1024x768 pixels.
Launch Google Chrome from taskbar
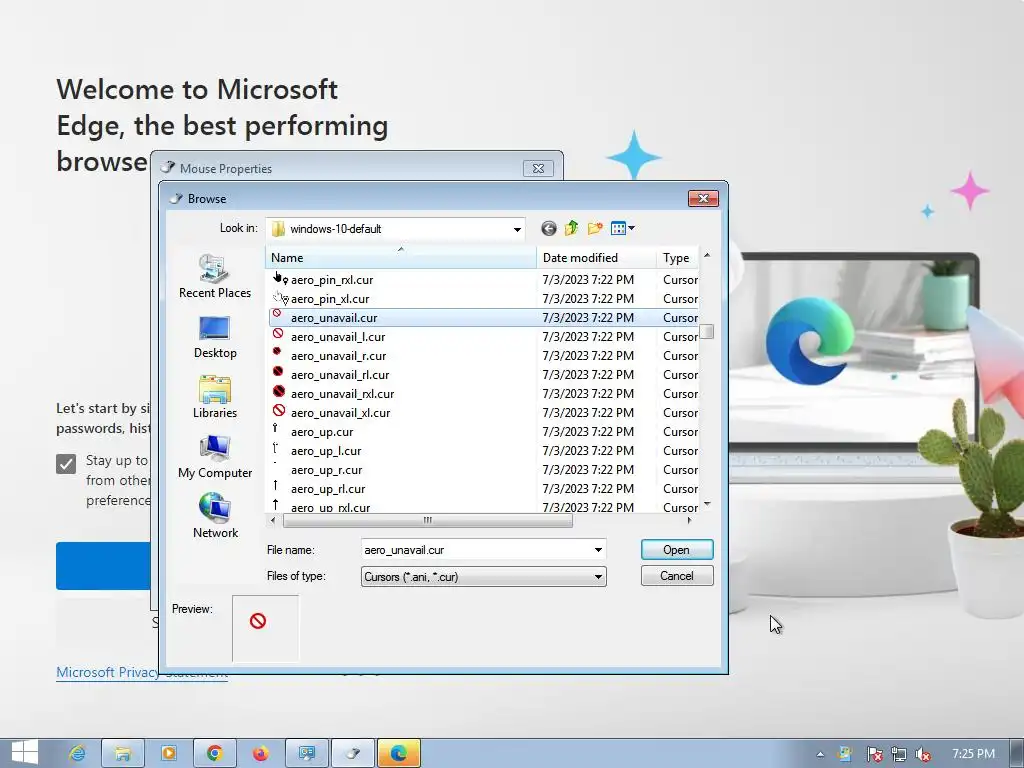pos(214,753)
